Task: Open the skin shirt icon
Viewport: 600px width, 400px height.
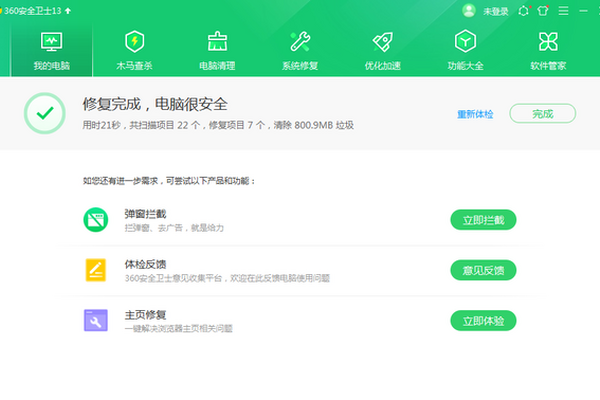Action: pos(543,11)
